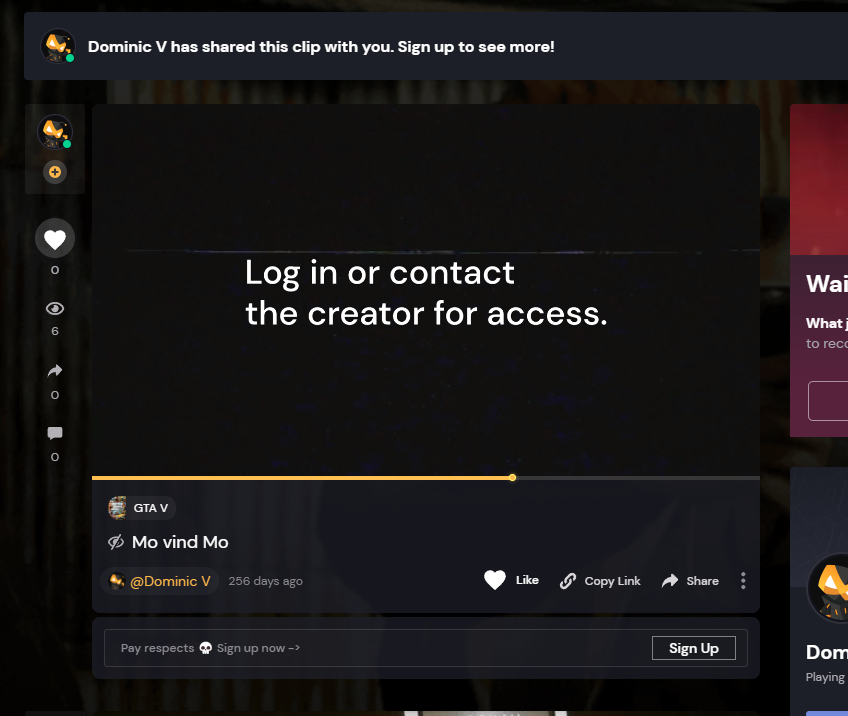Screen dimensions: 848x716
Task: Click Dominic V avatar in top banner
Action: [x=57, y=46]
